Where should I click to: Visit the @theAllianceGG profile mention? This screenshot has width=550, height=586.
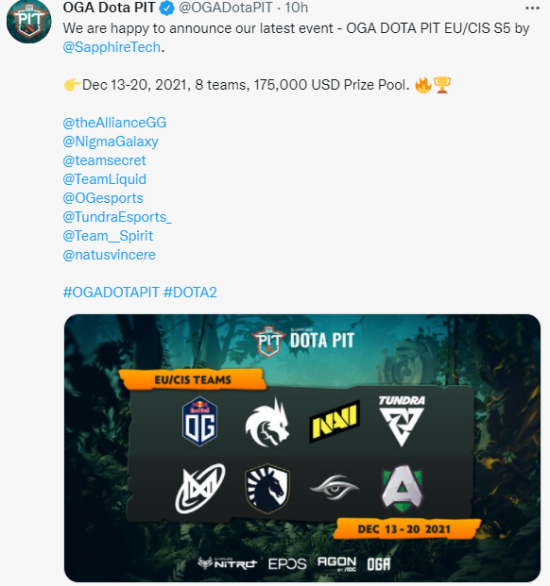click(x=115, y=123)
